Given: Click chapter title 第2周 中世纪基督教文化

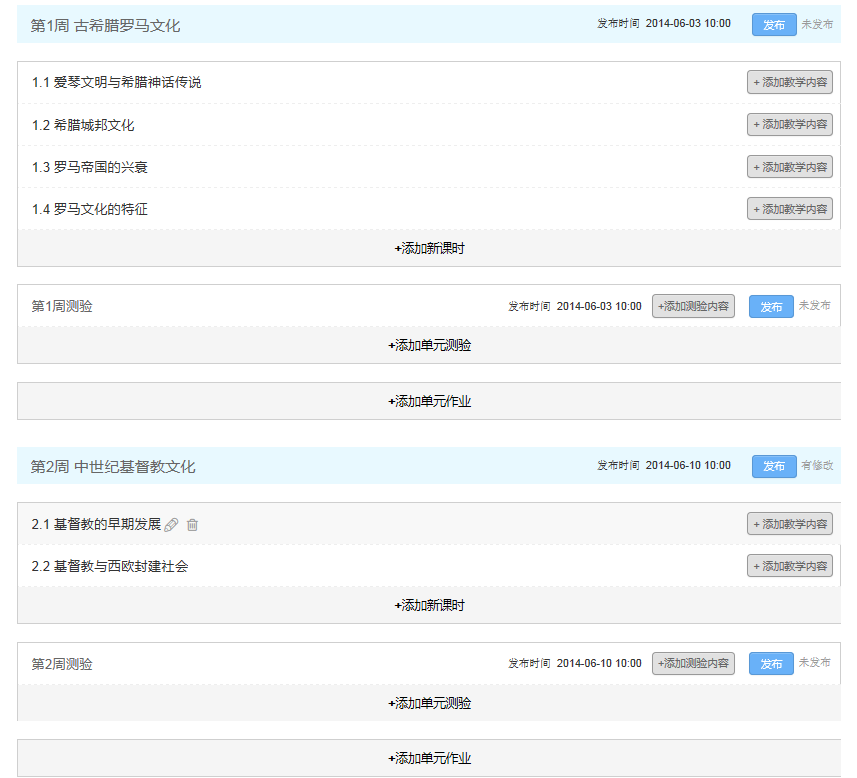Looking at the screenshot, I should pos(113,466).
